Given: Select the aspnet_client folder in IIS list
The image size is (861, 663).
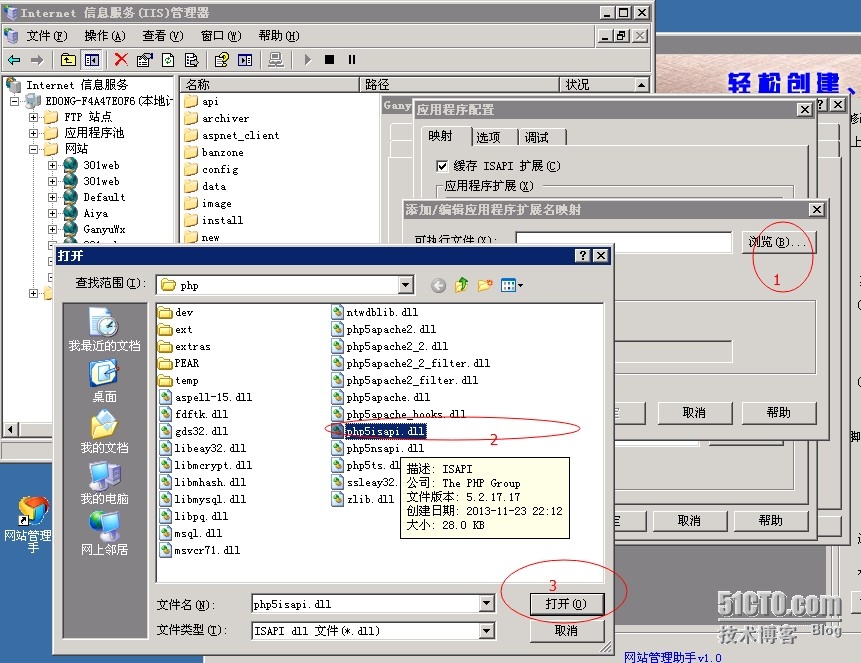Looking at the screenshot, I should pyautogui.click(x=232, y=135).
